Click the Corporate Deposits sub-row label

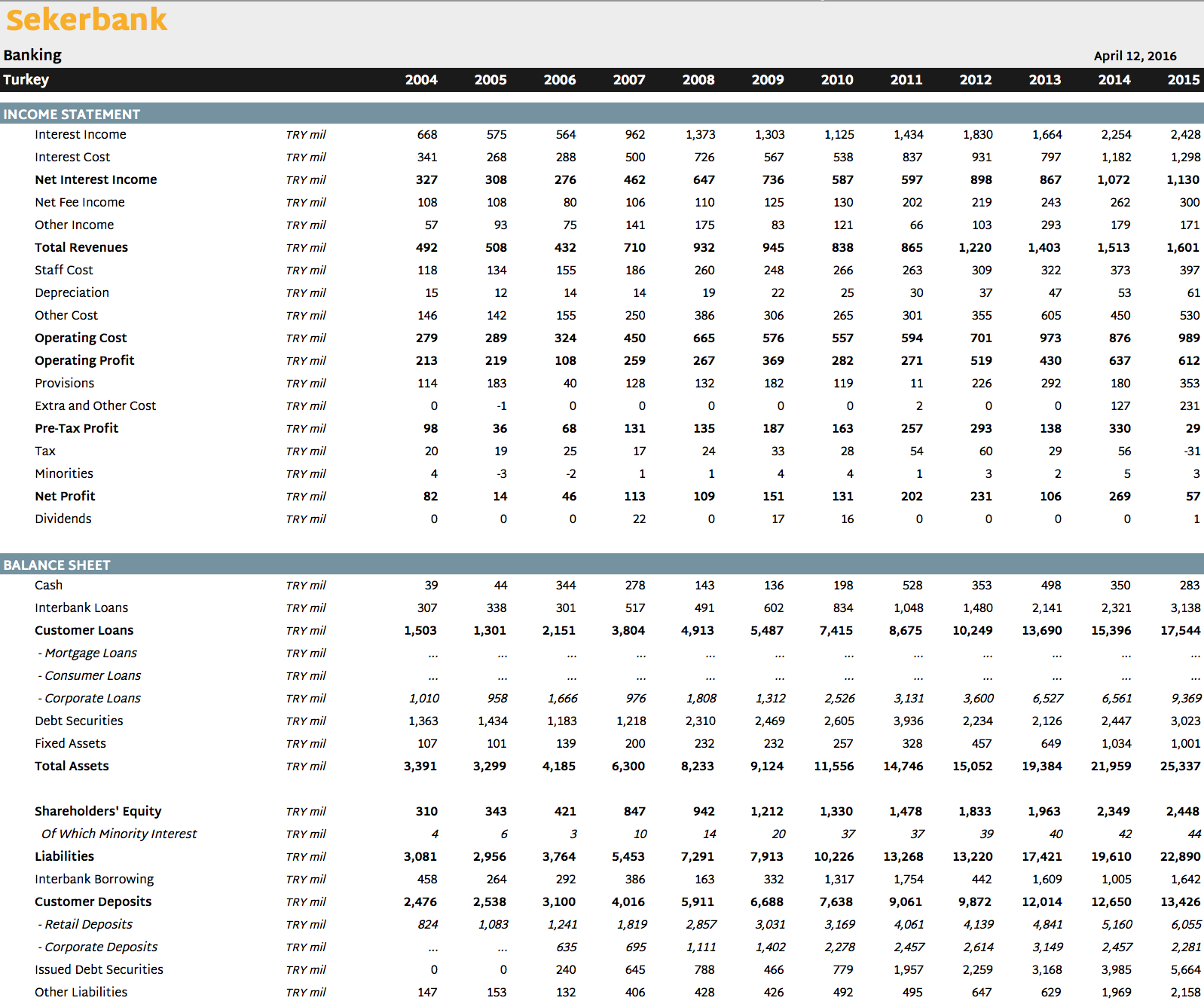98,947
